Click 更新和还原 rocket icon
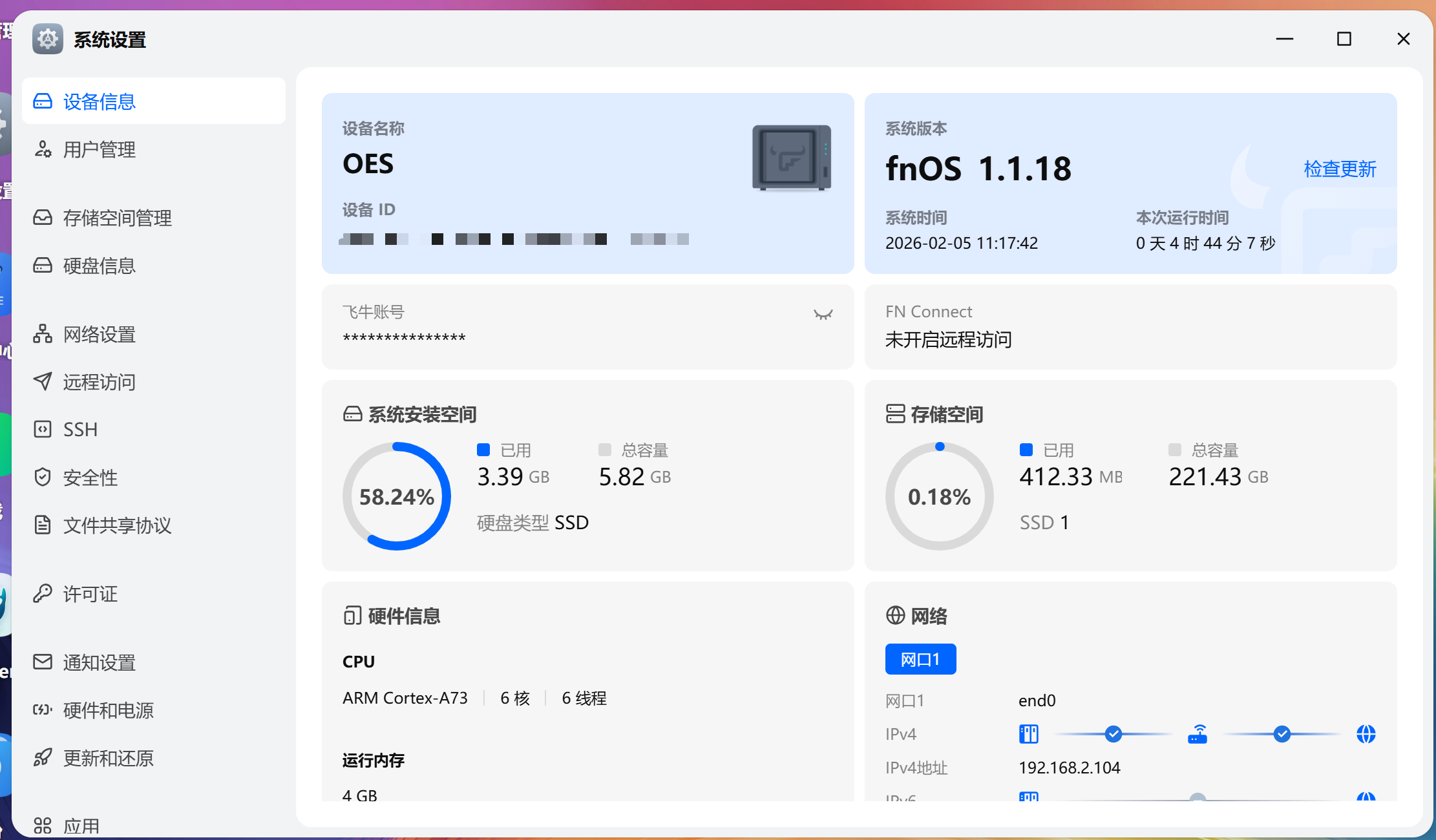 tap(43, 757)
